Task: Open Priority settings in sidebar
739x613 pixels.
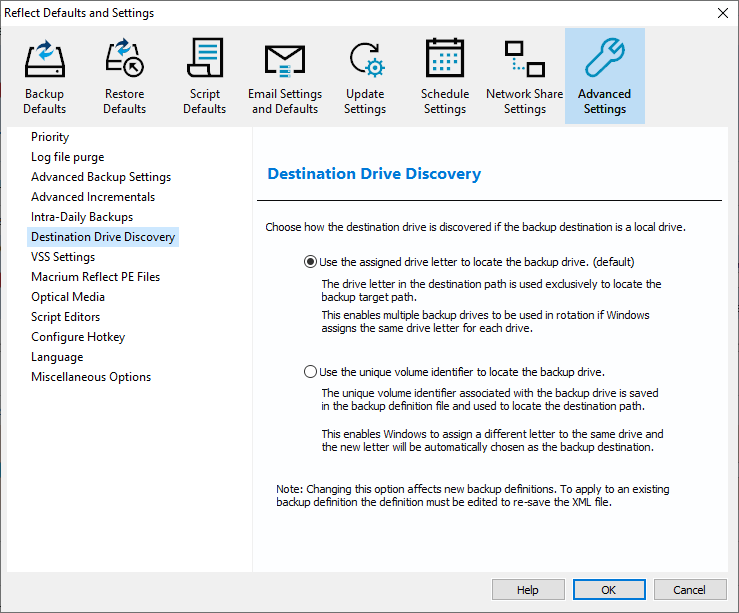Action: pos(50,137)
